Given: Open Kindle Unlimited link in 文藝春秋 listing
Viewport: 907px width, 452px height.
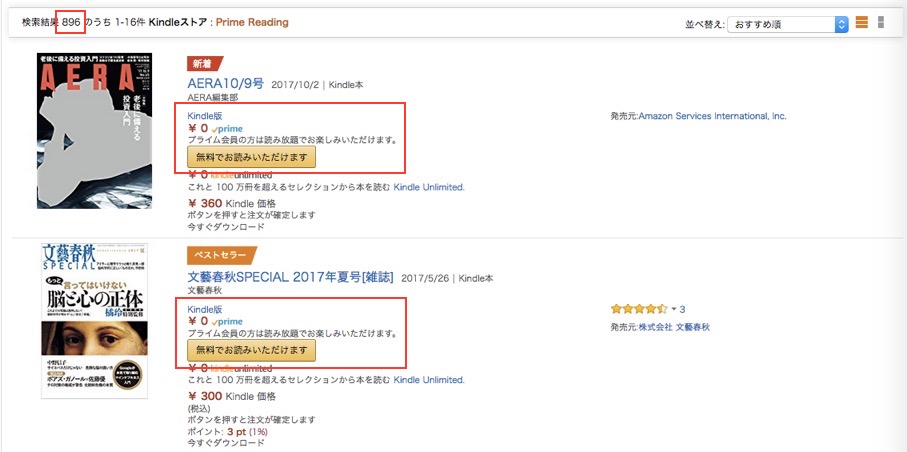Looking at the screenshot, I should tap(429, 380).
